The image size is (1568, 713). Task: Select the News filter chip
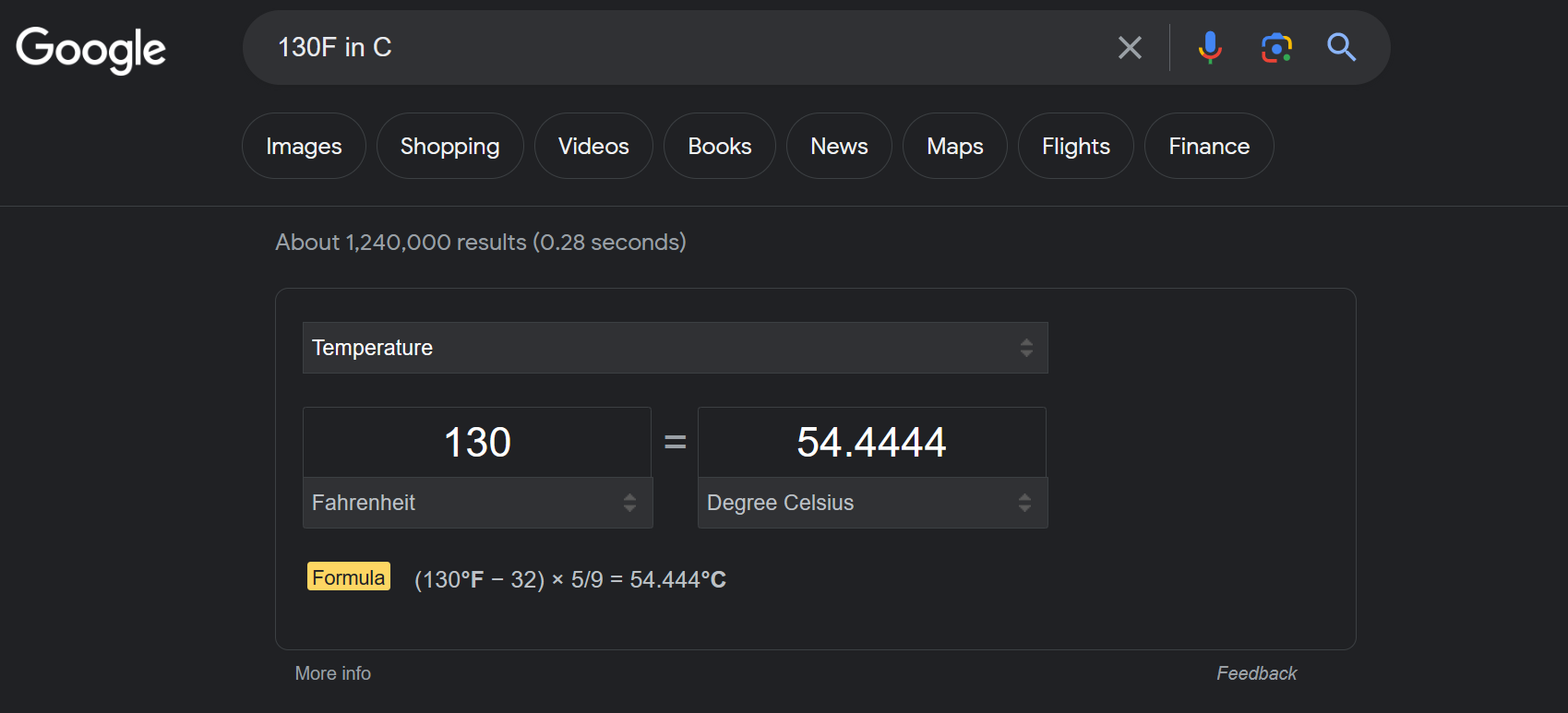point(839,146)
